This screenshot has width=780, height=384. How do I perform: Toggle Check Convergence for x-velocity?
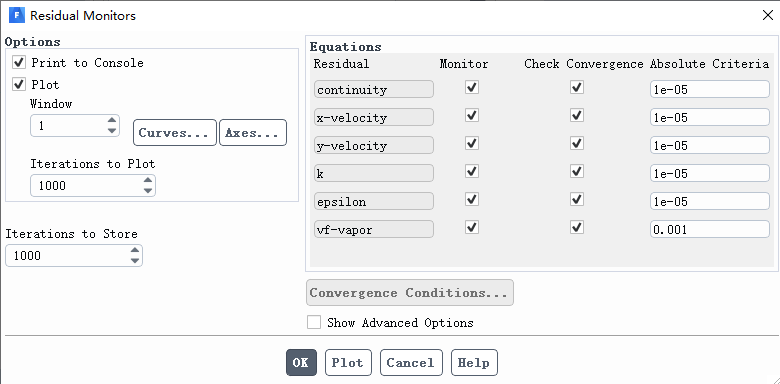point(577,116)
